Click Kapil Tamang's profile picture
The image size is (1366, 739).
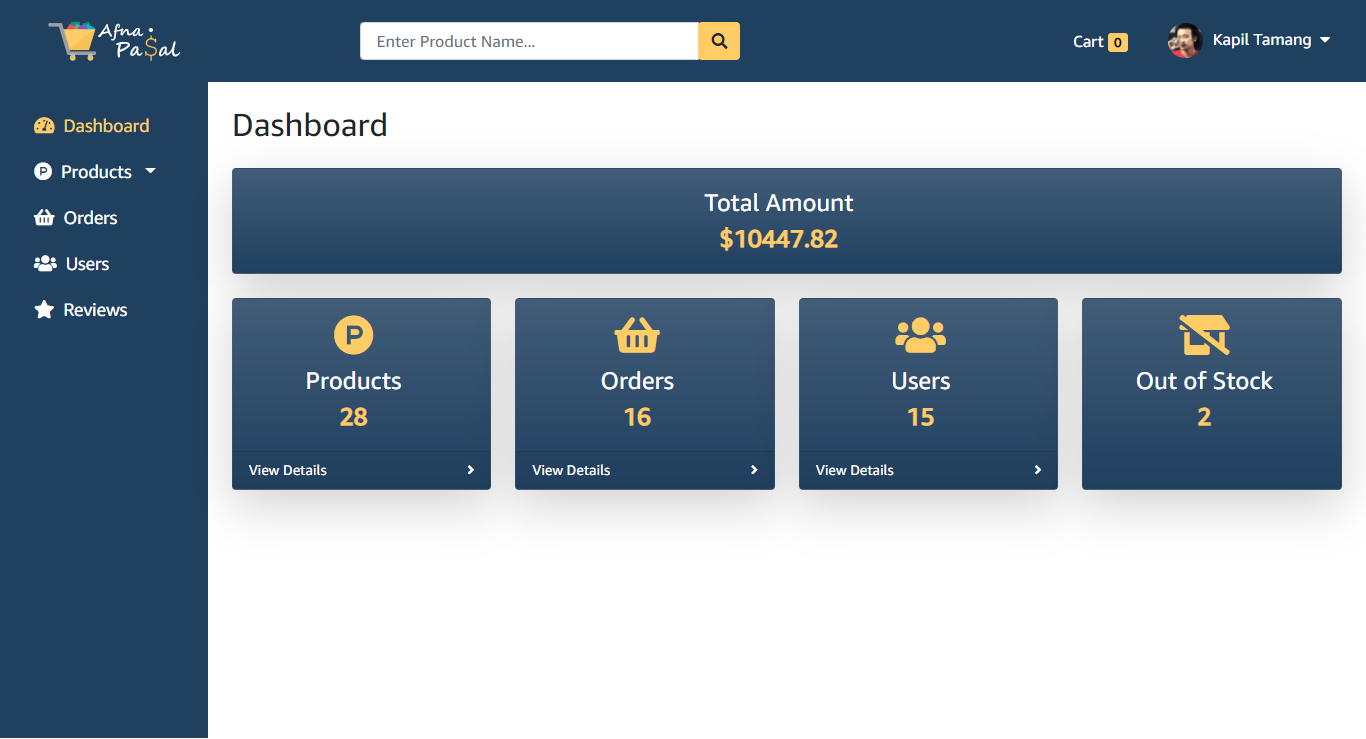pyautogui.click(x=1184, y=40)
